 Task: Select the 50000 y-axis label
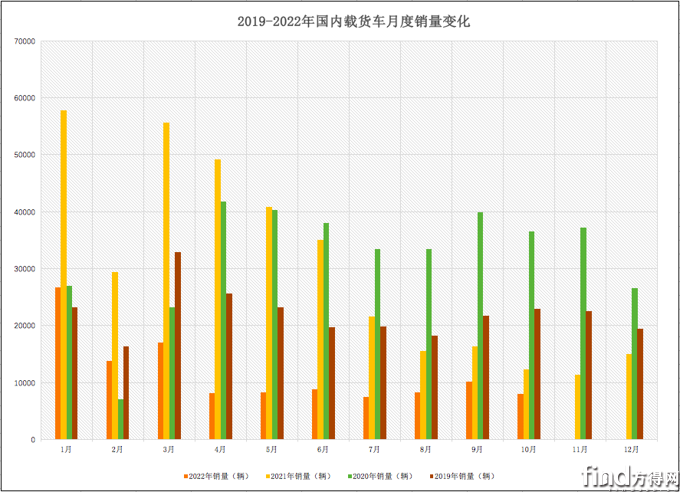25,155
